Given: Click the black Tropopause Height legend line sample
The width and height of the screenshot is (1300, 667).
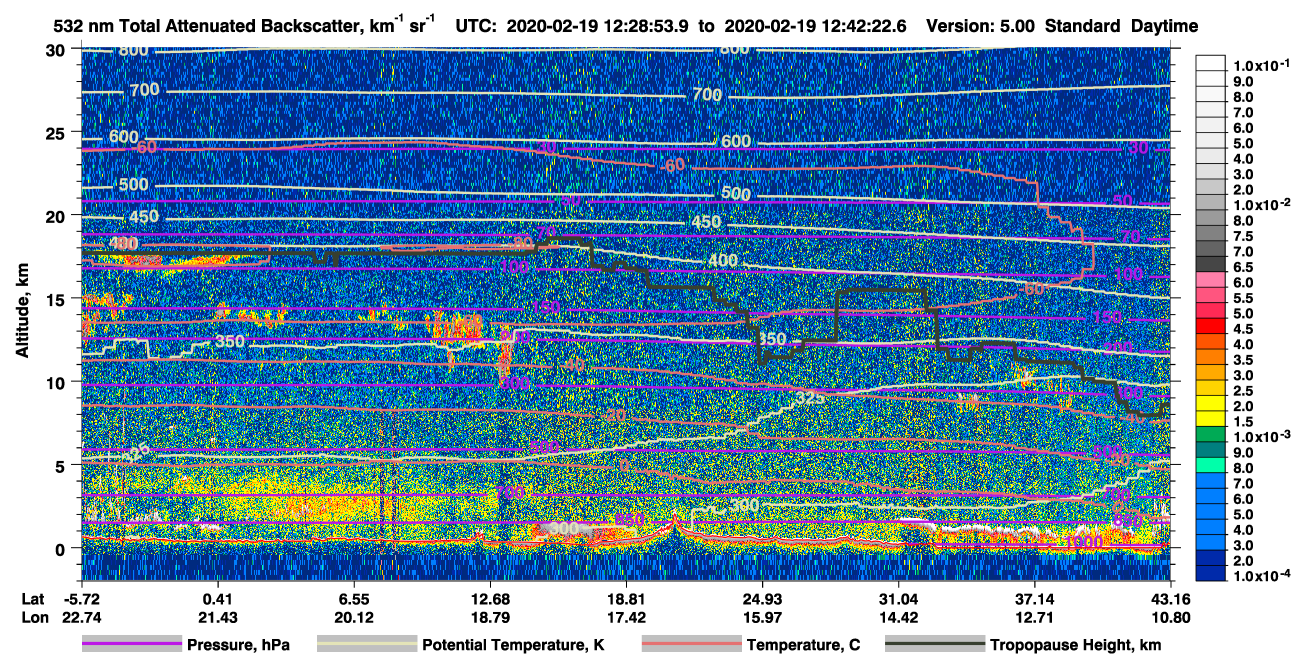Looking at the screenshot, I should point(934,645).
